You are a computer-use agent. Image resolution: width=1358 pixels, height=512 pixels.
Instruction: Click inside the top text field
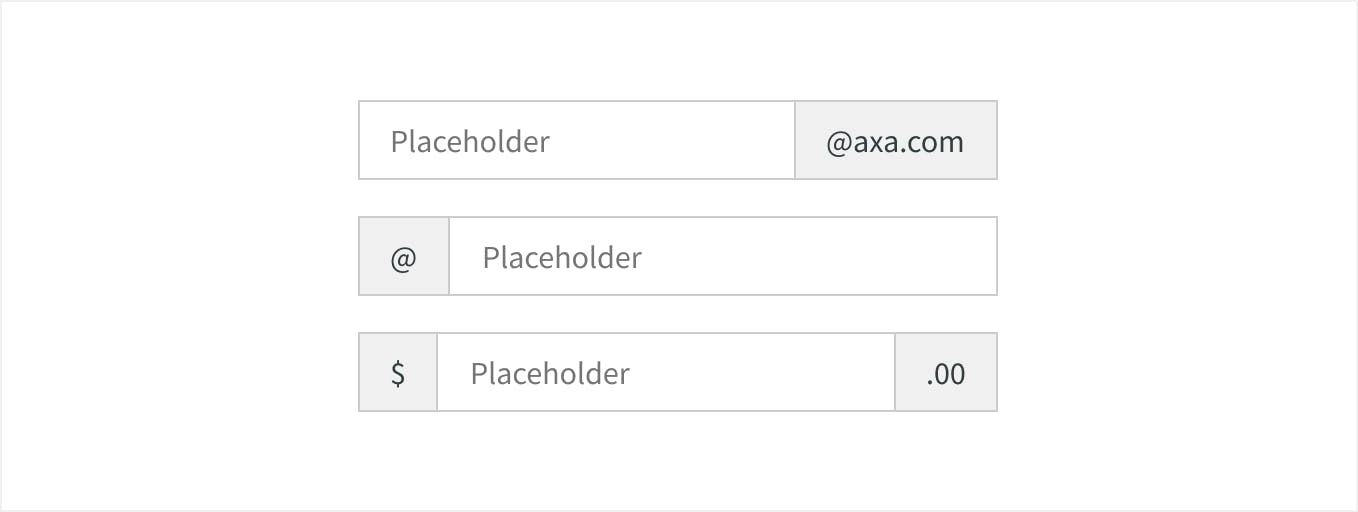pyautogui.click(x=650, y=141)
